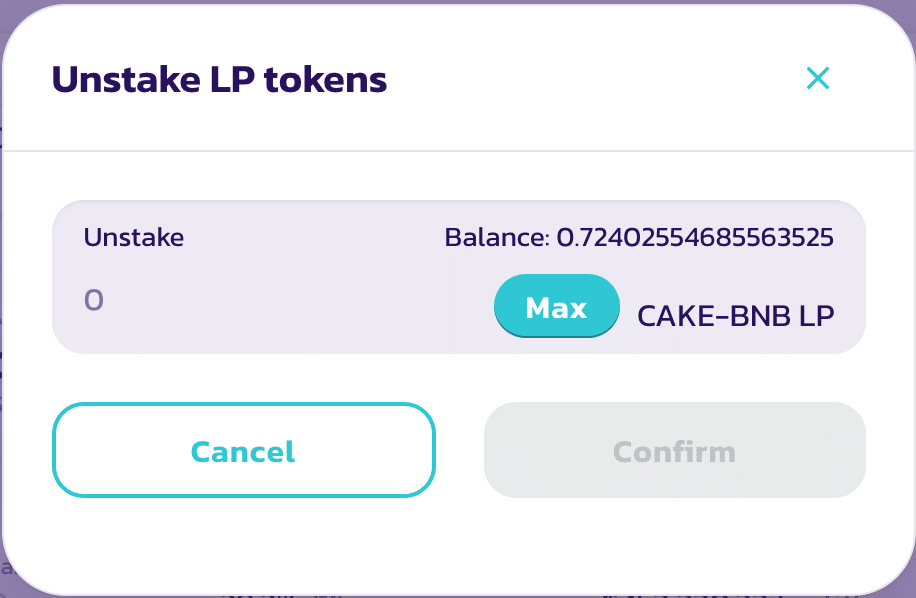Click the "Unstake LP tokens" heading

219,79
